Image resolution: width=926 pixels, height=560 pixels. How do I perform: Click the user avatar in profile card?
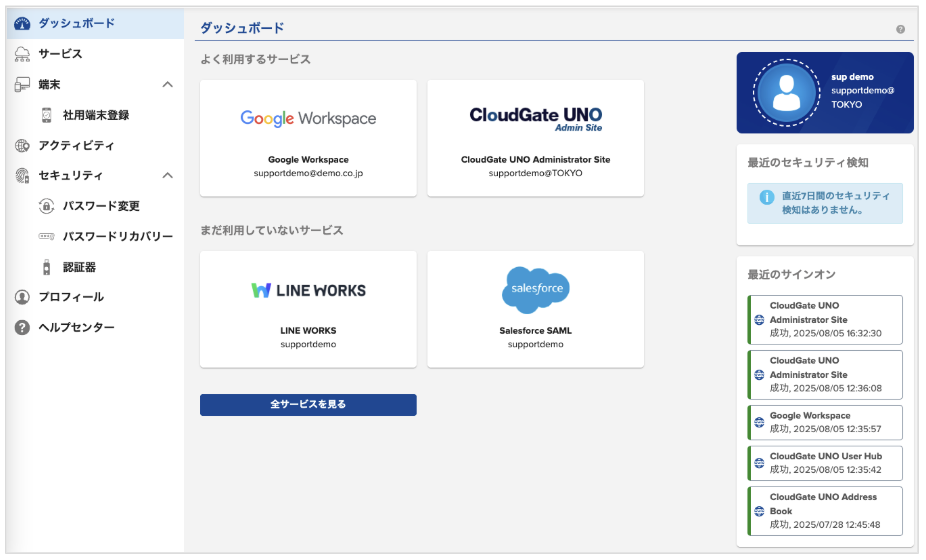click(x=786, y=93)
